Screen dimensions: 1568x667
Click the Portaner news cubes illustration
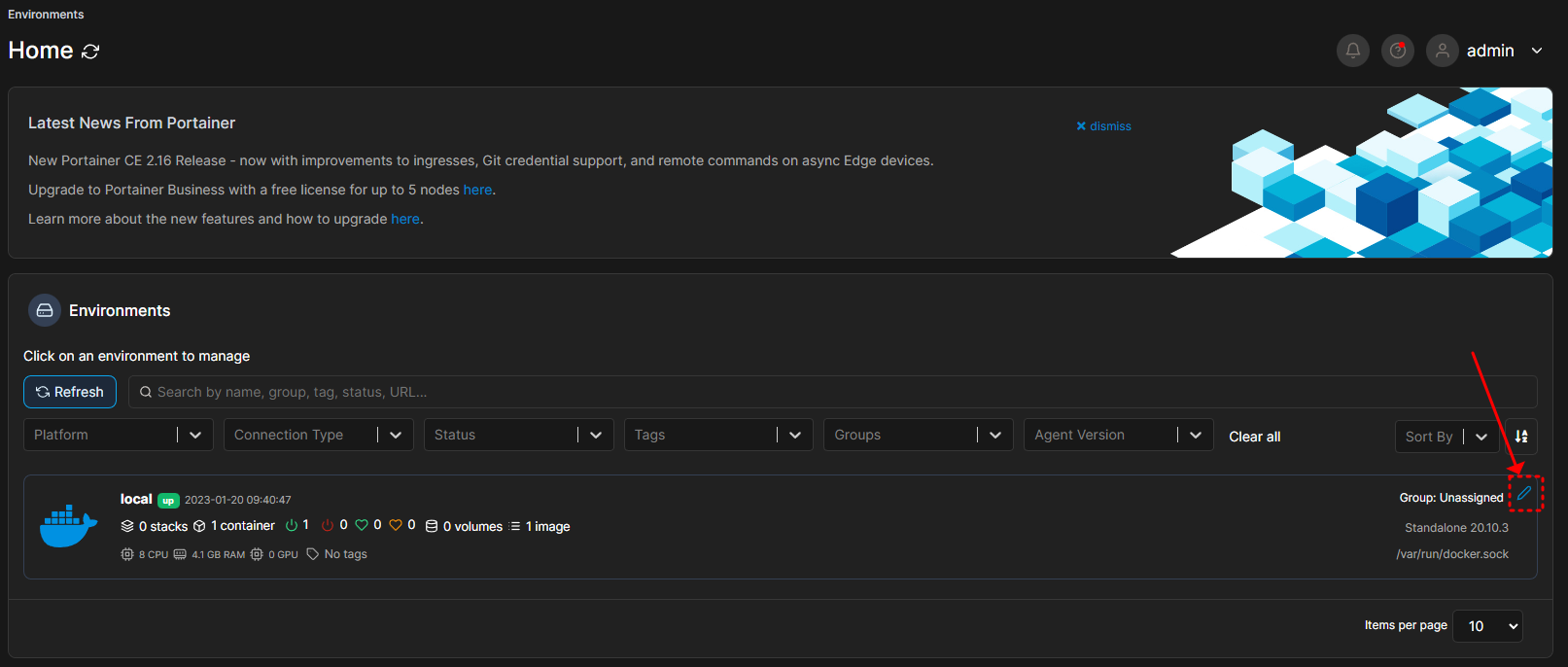point(1361,172)
